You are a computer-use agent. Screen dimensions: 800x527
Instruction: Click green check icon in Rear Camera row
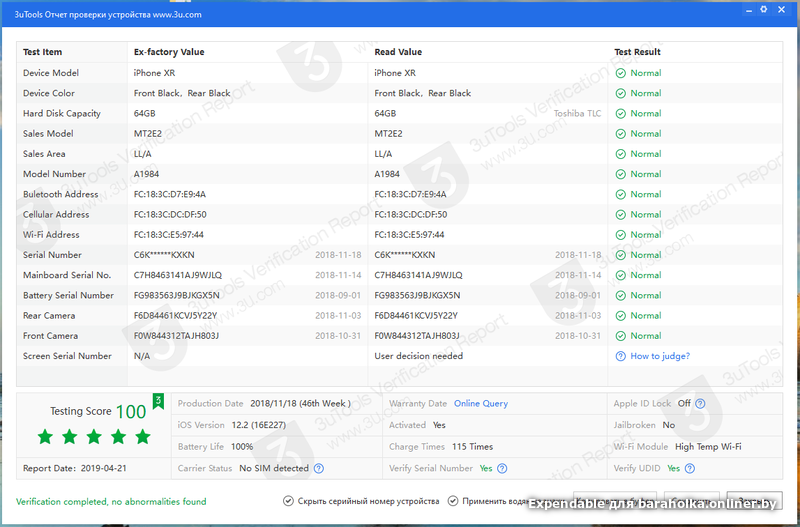[620, 316]
